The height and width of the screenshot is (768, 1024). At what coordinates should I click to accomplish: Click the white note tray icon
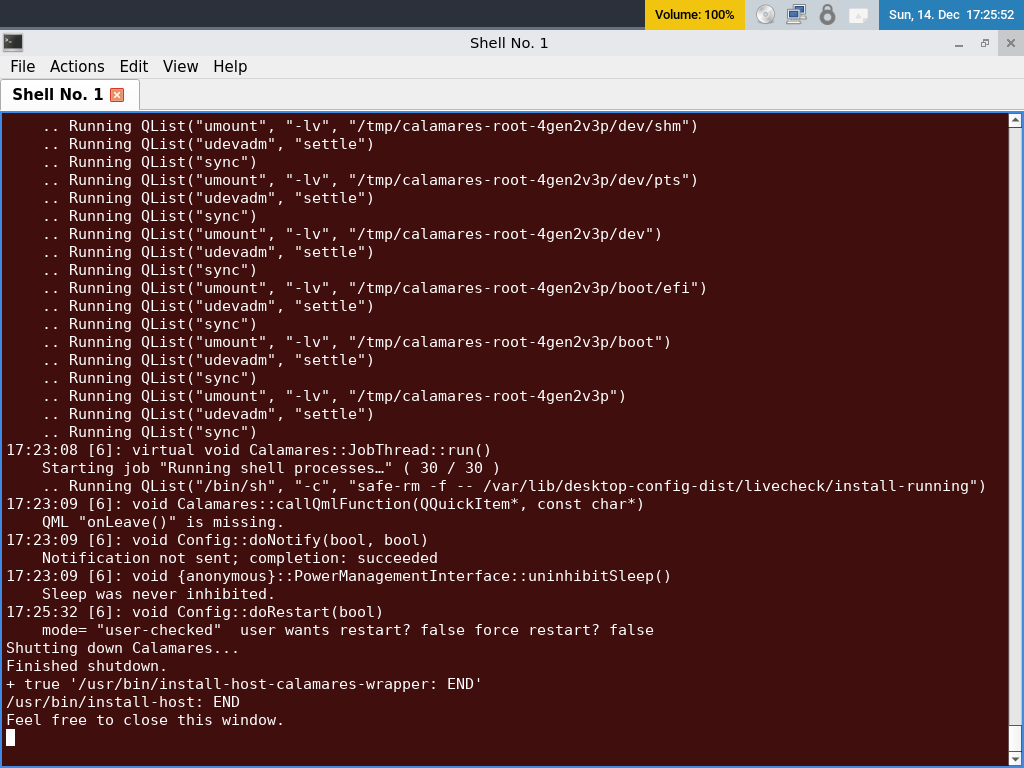point(858,15)
